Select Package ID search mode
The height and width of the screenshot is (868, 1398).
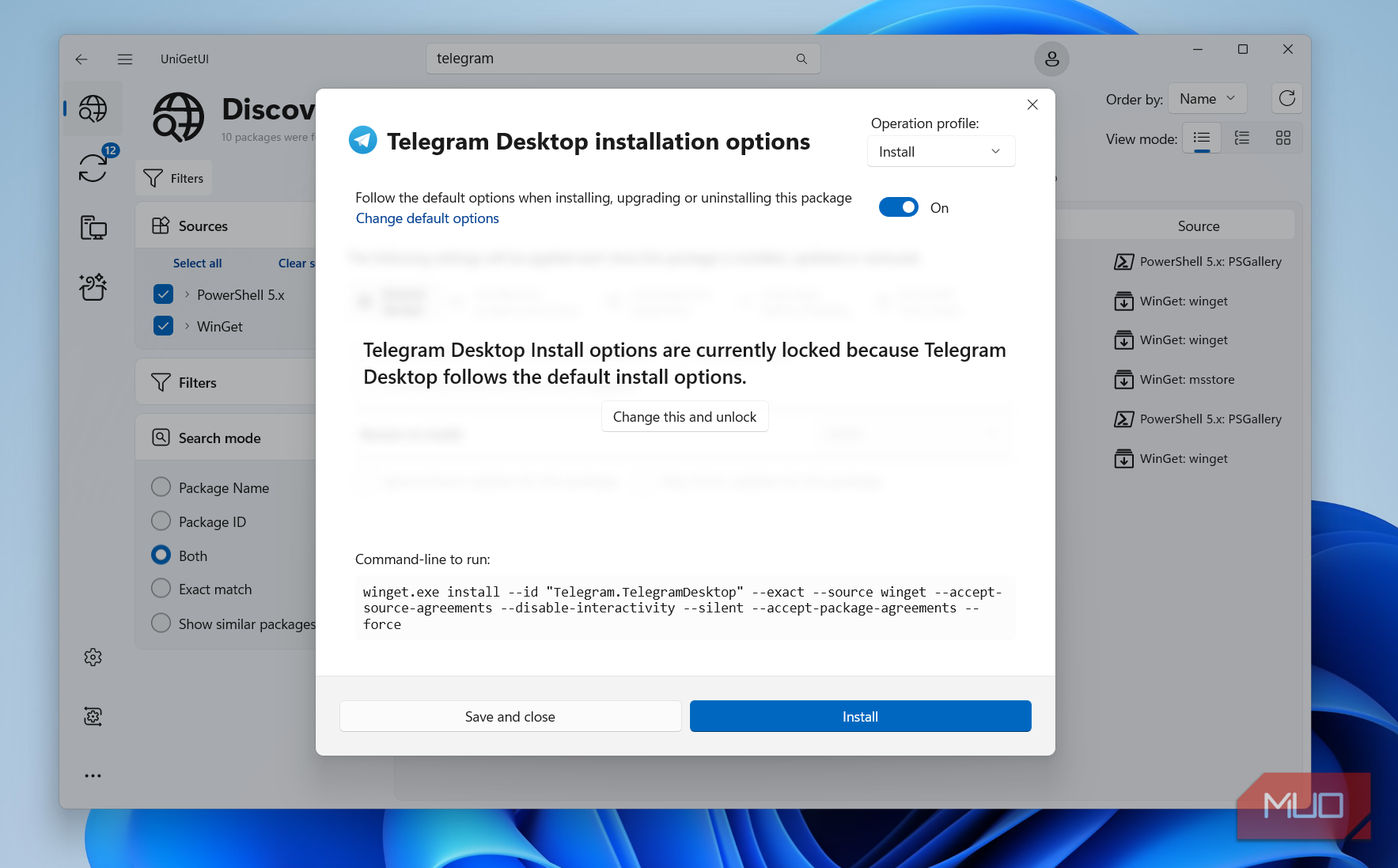(161, 521)
